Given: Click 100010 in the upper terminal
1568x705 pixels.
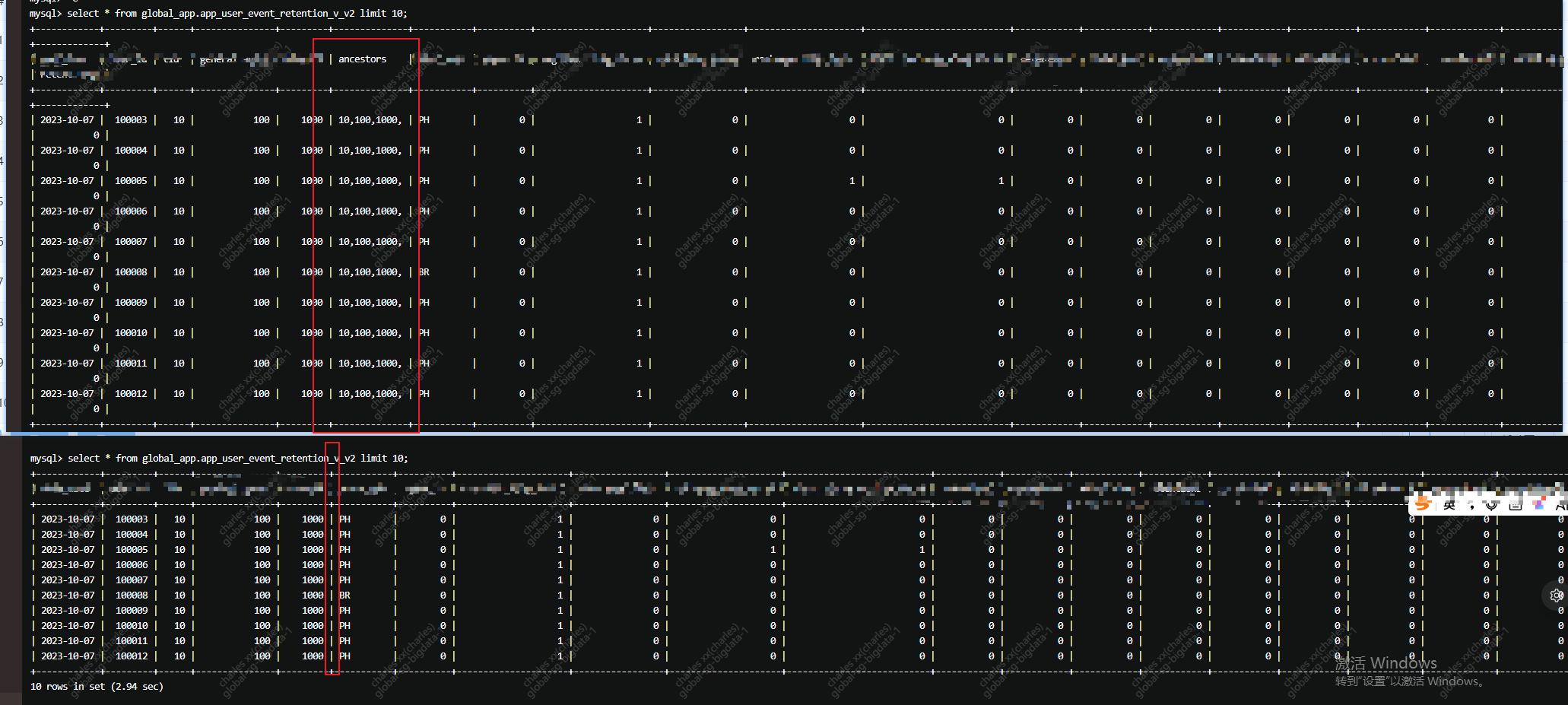Looking at the screenshot, I should [x=131, y=332].
